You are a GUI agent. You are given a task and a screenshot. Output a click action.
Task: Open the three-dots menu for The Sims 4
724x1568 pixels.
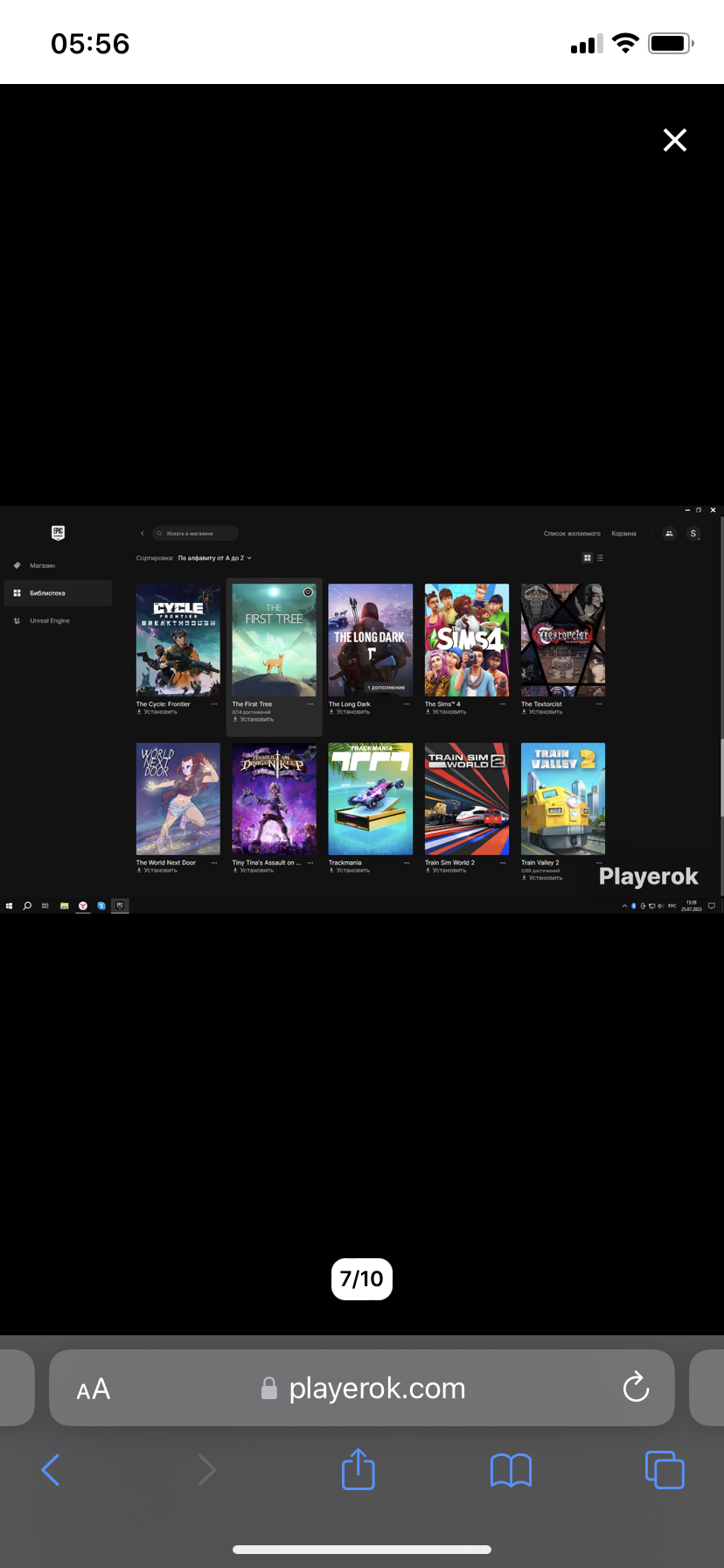(x=503, y=703)
